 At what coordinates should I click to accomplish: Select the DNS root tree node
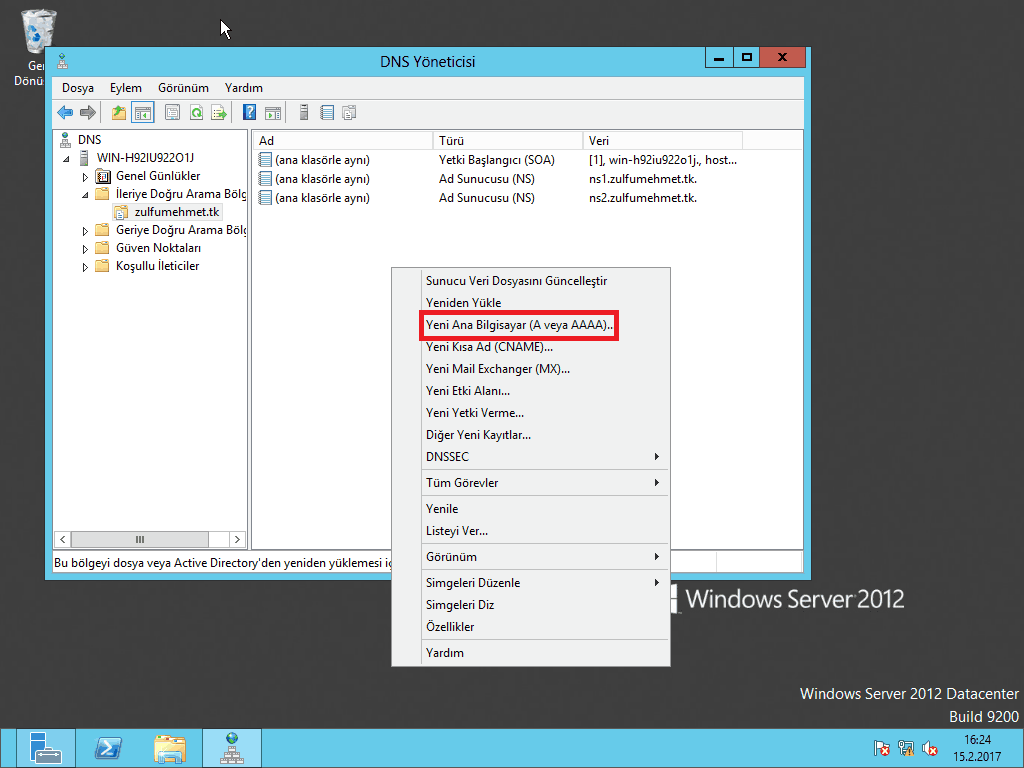[89, 140]
